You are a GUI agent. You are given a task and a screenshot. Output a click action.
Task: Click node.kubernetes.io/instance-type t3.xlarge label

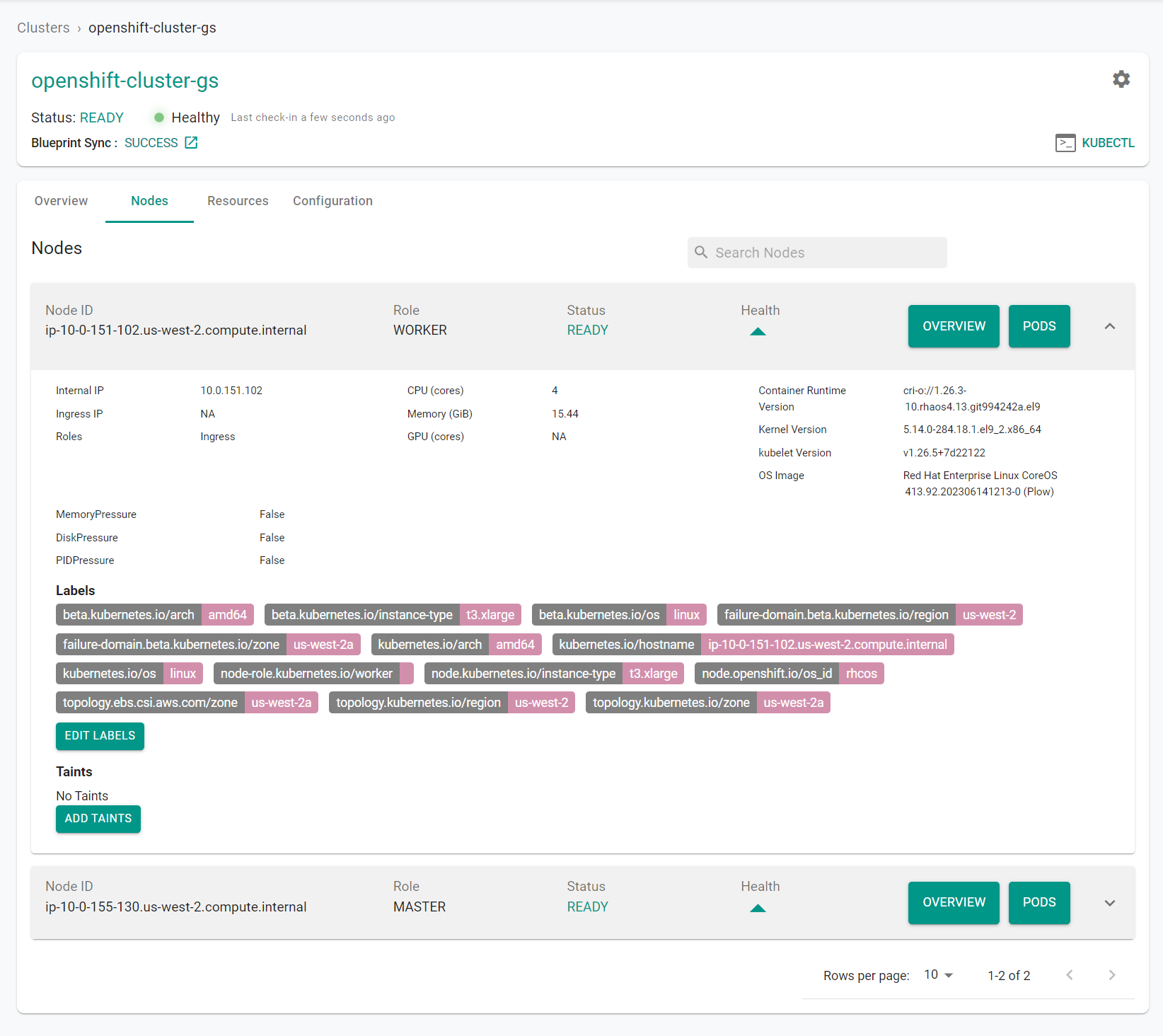(554, 674)
